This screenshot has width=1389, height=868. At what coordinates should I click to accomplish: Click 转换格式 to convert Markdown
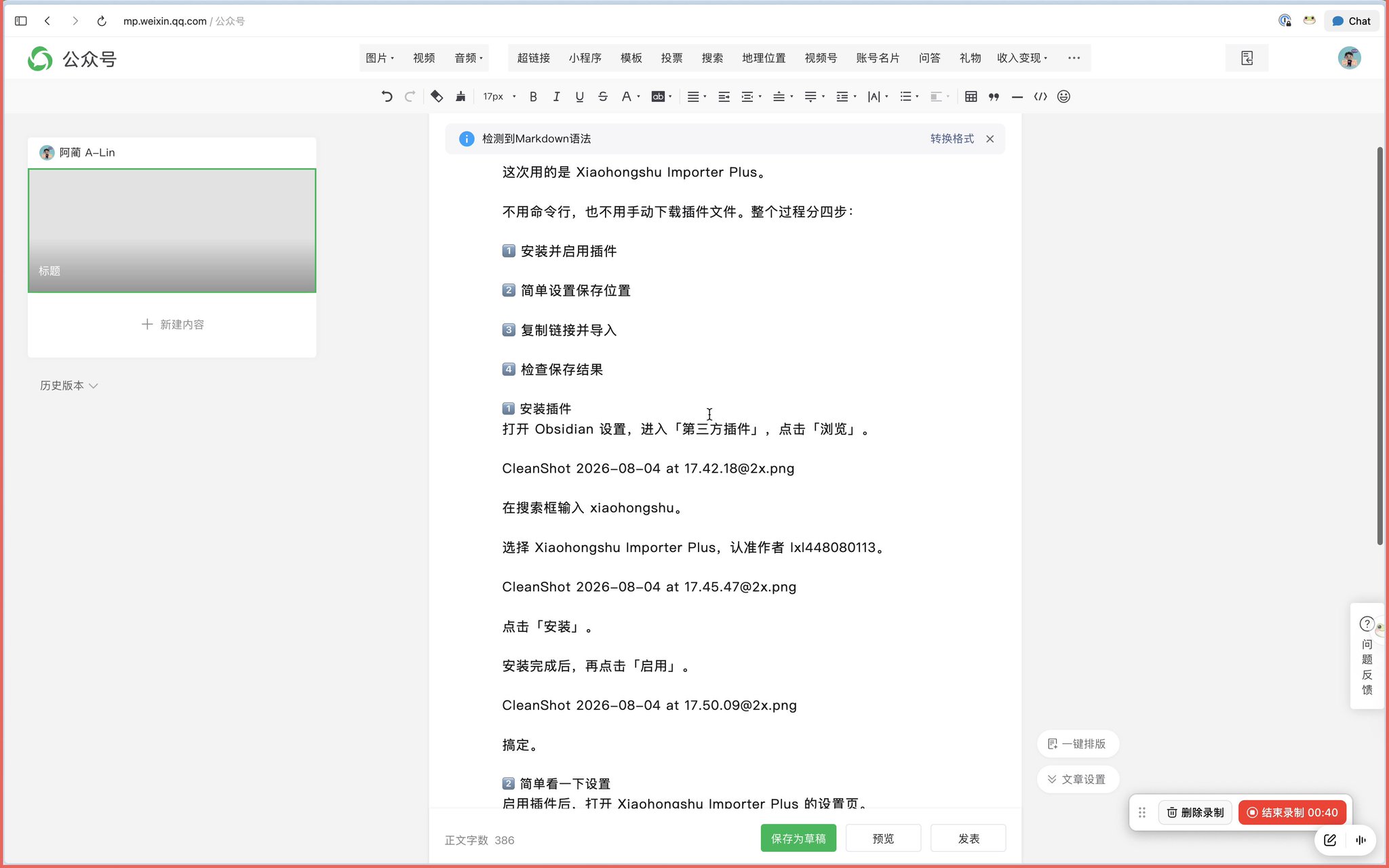(952, 138)
